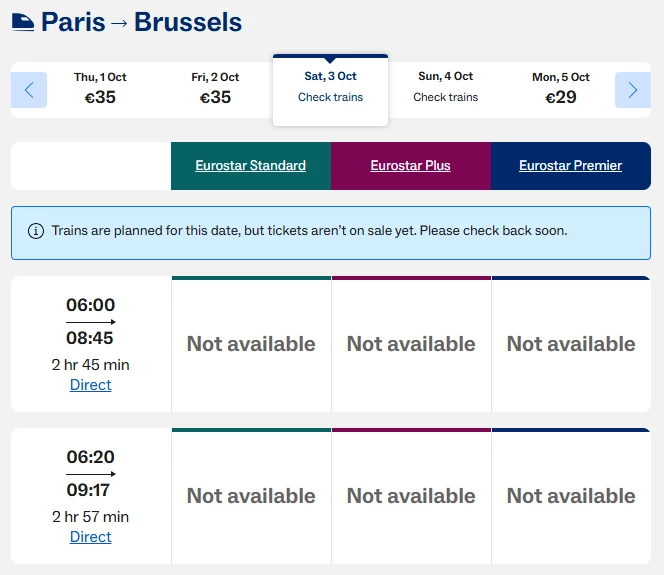Click the train icon beside Paris heading
This screenshot has width=664, height=575.
(x=23, y=22)
